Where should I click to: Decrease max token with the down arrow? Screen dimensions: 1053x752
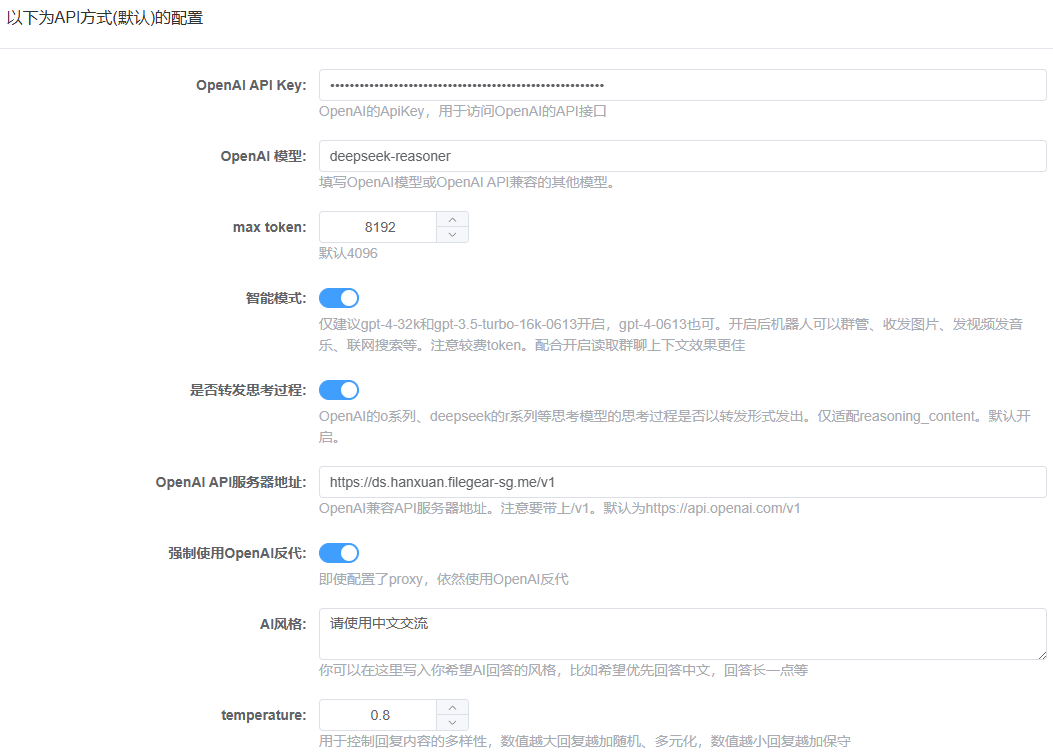click(x=452, y=235)
